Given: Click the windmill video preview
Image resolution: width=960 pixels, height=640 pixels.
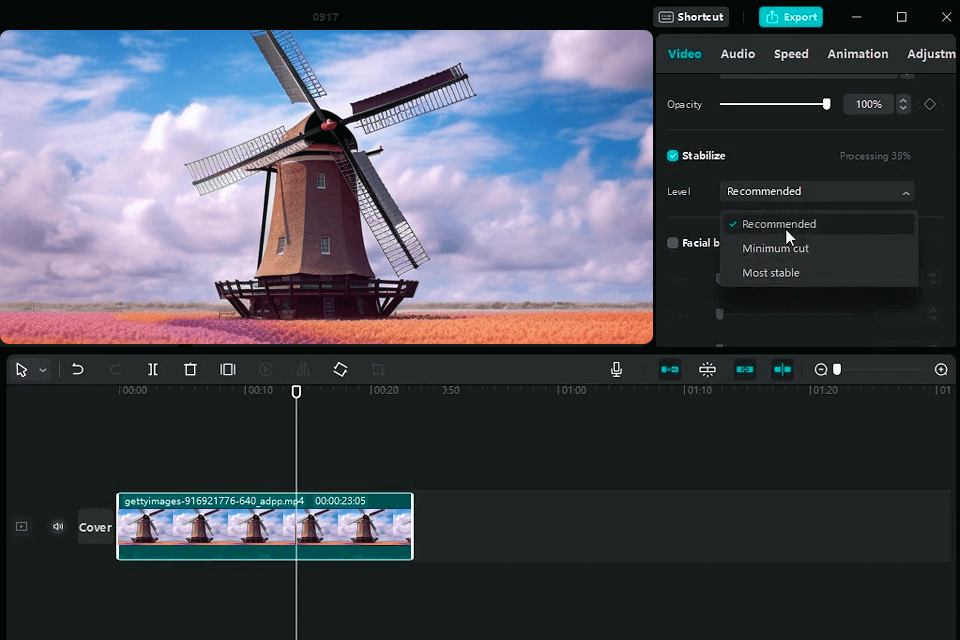Looking at the screenshot, I should coord(326,187).
